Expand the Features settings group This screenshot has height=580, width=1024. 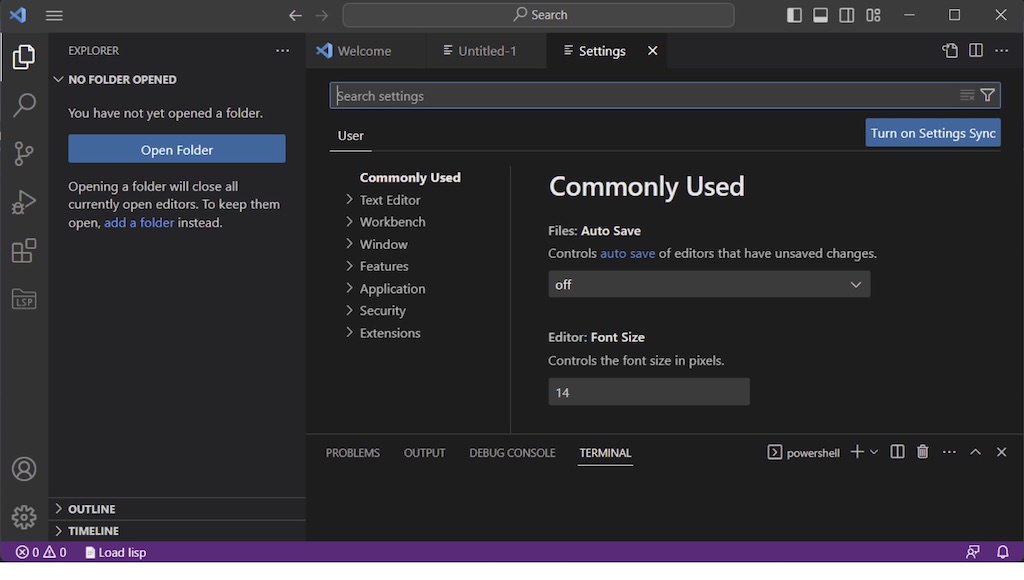pyautogui.click(x=384, y=266)
